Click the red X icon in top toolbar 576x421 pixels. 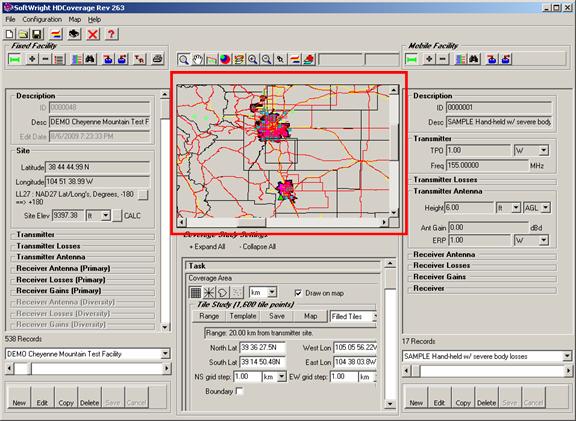pyautogui.click(x=93, y=34)
